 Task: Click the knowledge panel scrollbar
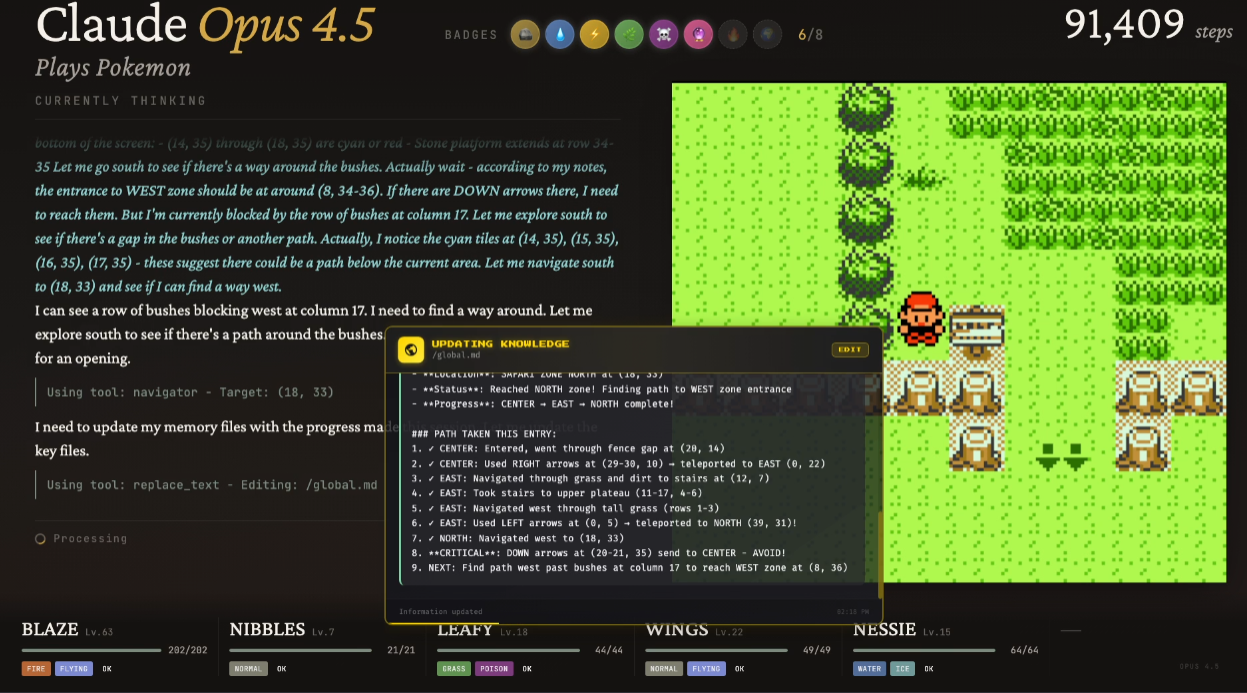(879, 555)
